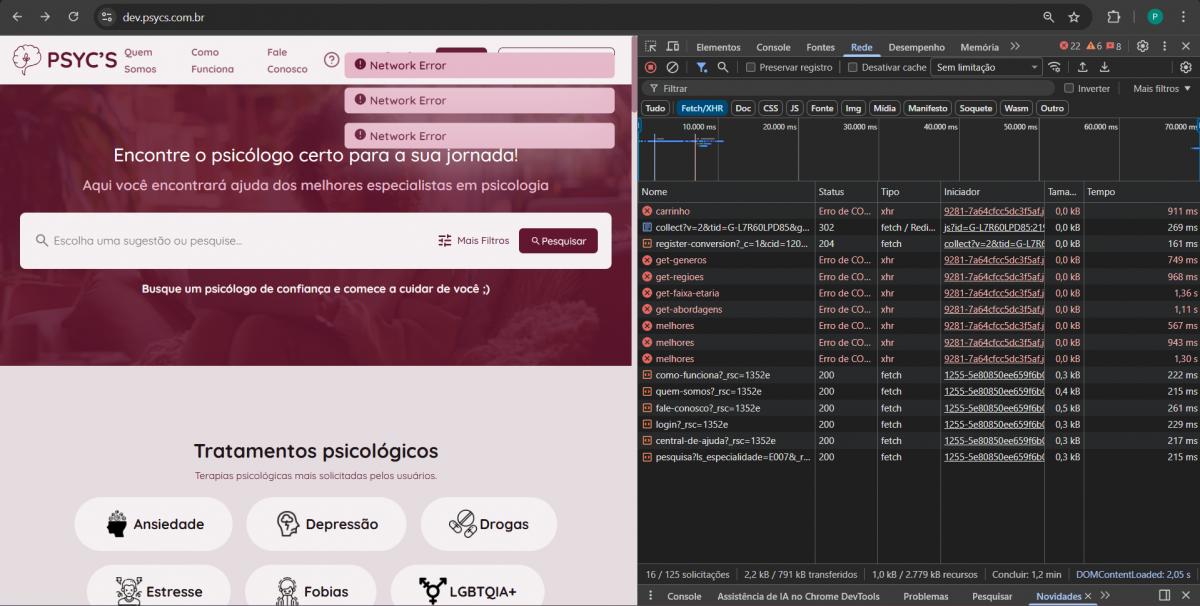Toggle device toolbar emulation icon

pyautogui.click(x=673, y=47)
